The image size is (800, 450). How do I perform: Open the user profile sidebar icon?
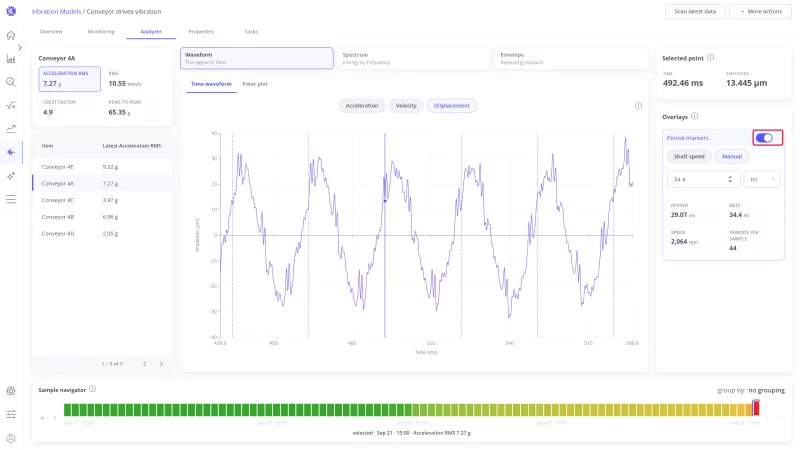pos(11,438)
